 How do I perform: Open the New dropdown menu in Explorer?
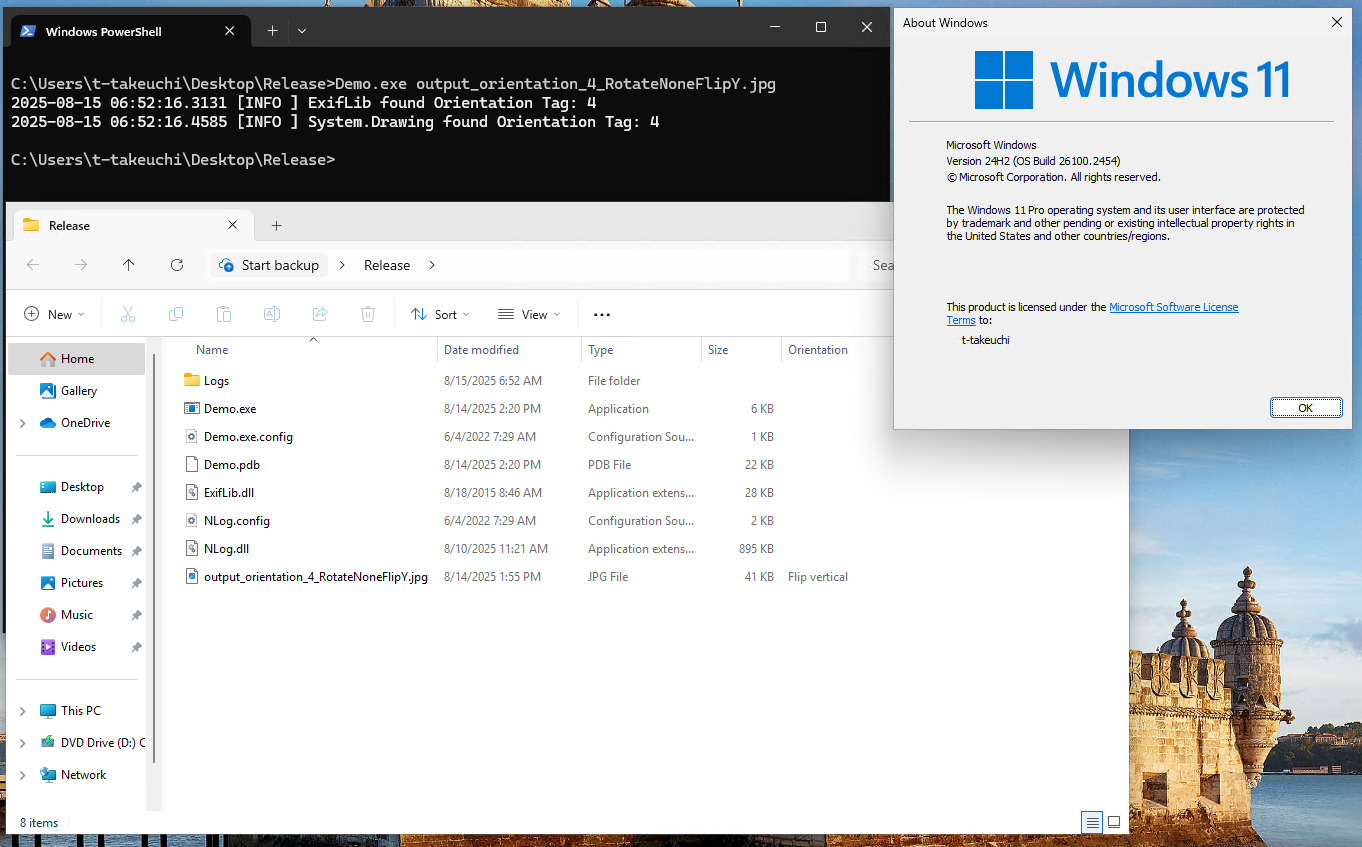[55, 314]
